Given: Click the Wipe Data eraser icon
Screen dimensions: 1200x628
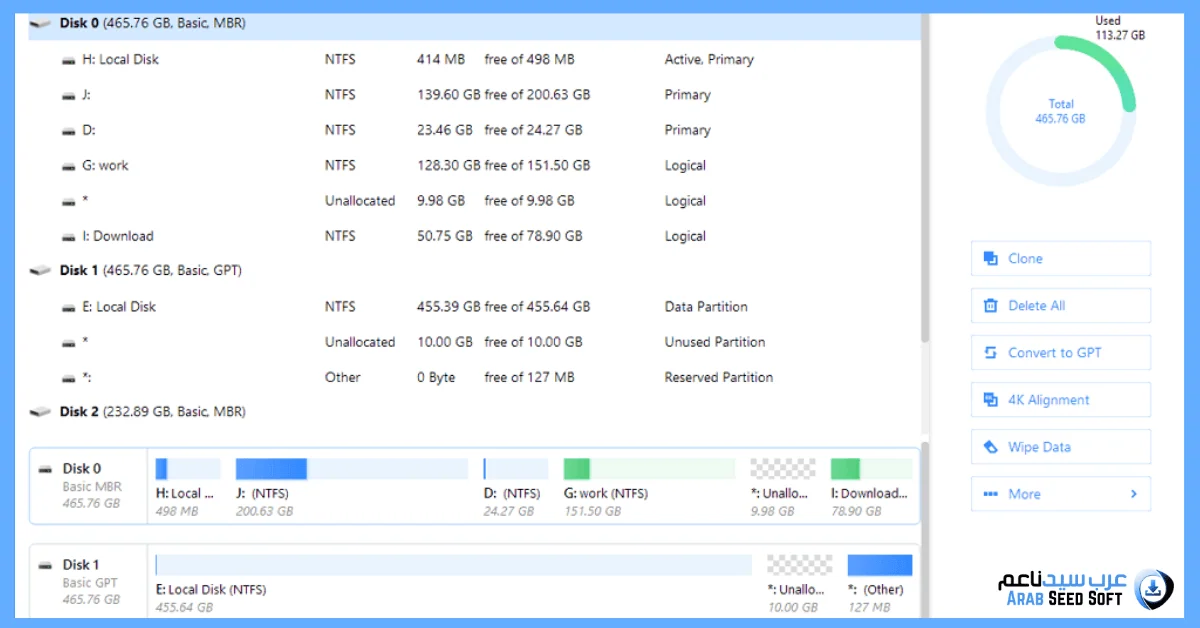Looking at the screenshot, I should pyautogui.click(x=991, y=447).
